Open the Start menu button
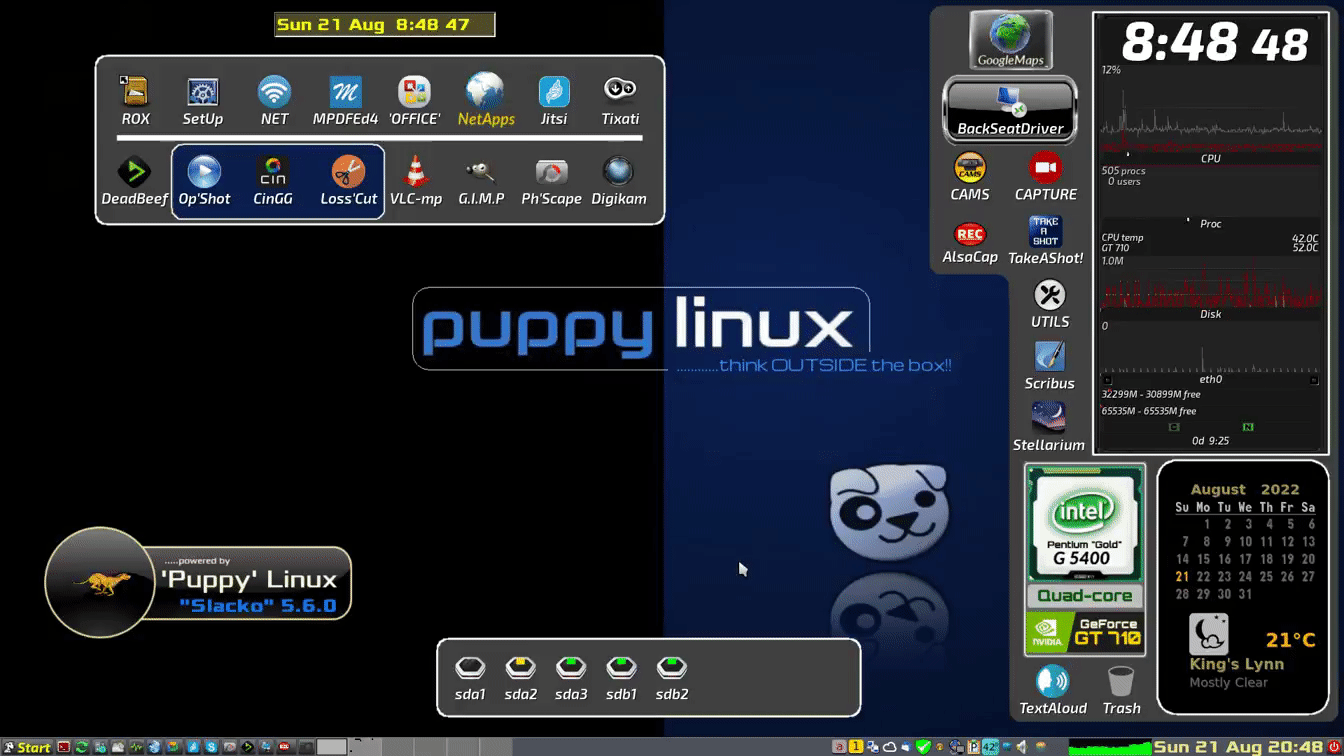Viewport: 1344px width, 756px height. point(27,747)
